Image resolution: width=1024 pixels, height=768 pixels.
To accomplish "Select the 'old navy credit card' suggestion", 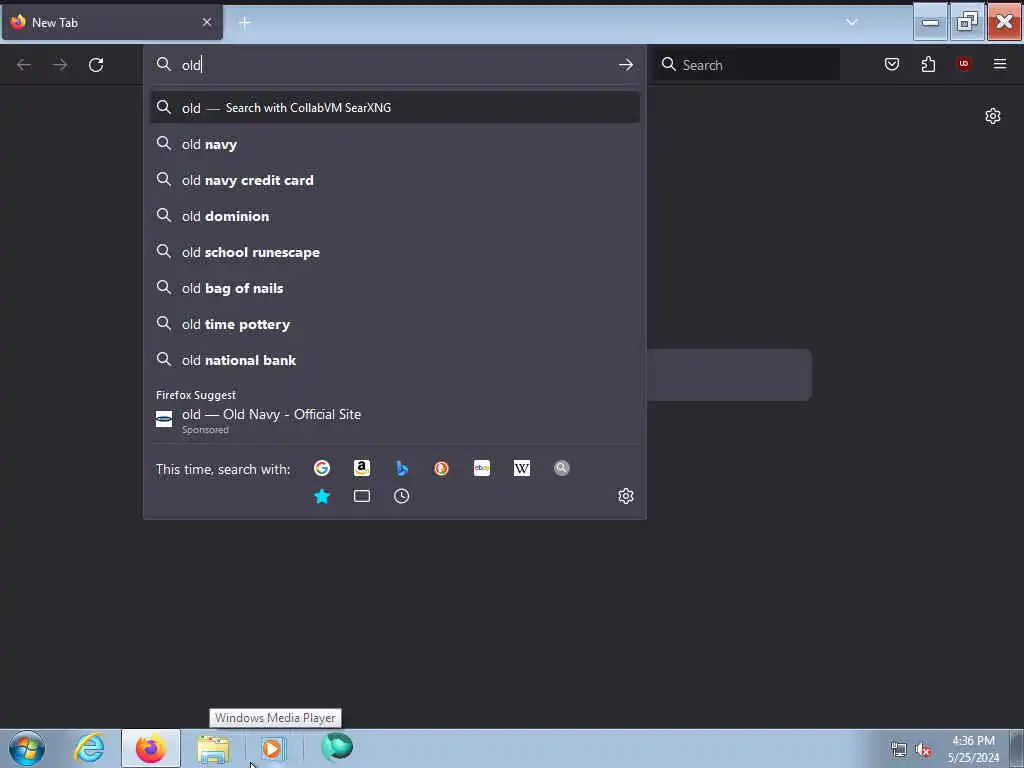I will (x=395, y=180).
